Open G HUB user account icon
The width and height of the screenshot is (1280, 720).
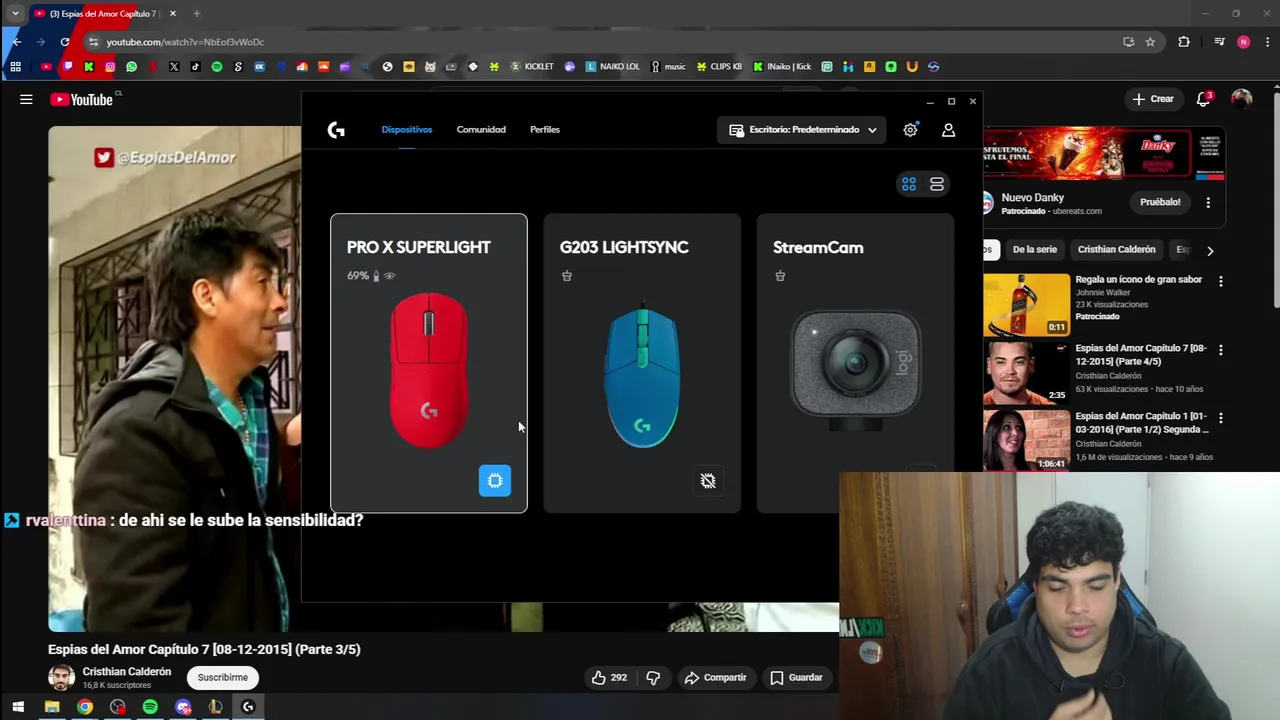(x=948, y=130)
